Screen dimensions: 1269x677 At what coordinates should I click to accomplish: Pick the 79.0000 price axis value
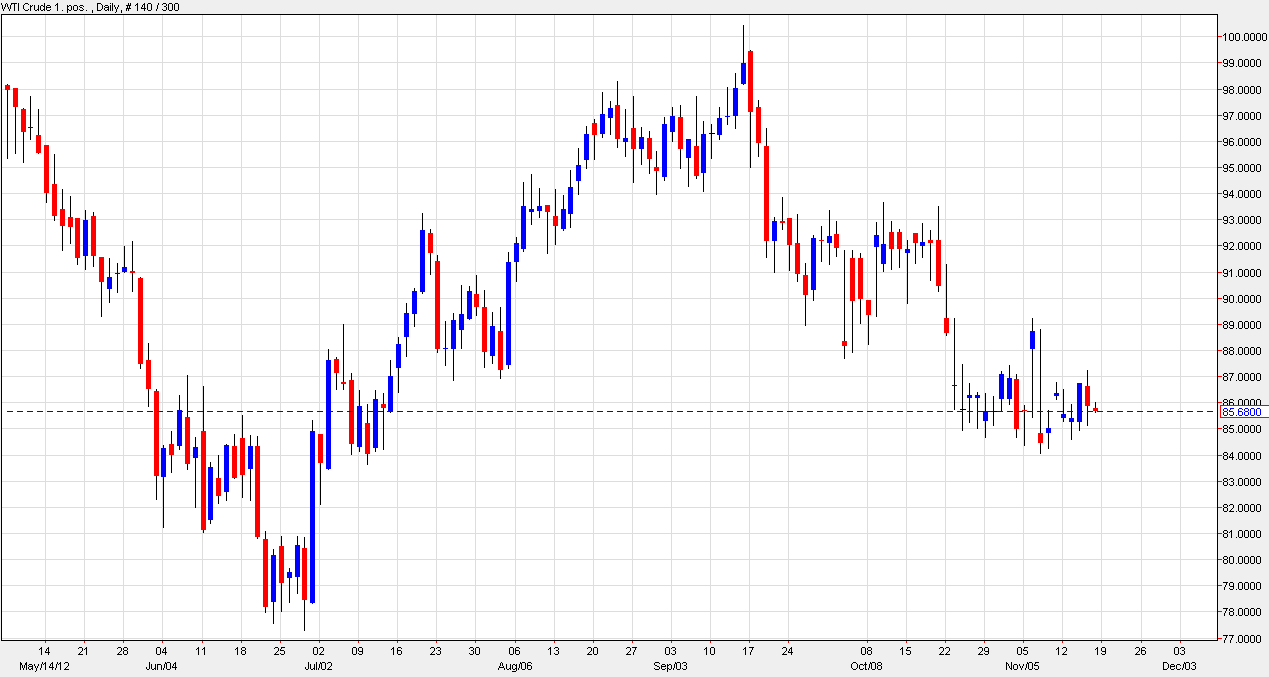pyautogui.click(x=1241, y=586)
